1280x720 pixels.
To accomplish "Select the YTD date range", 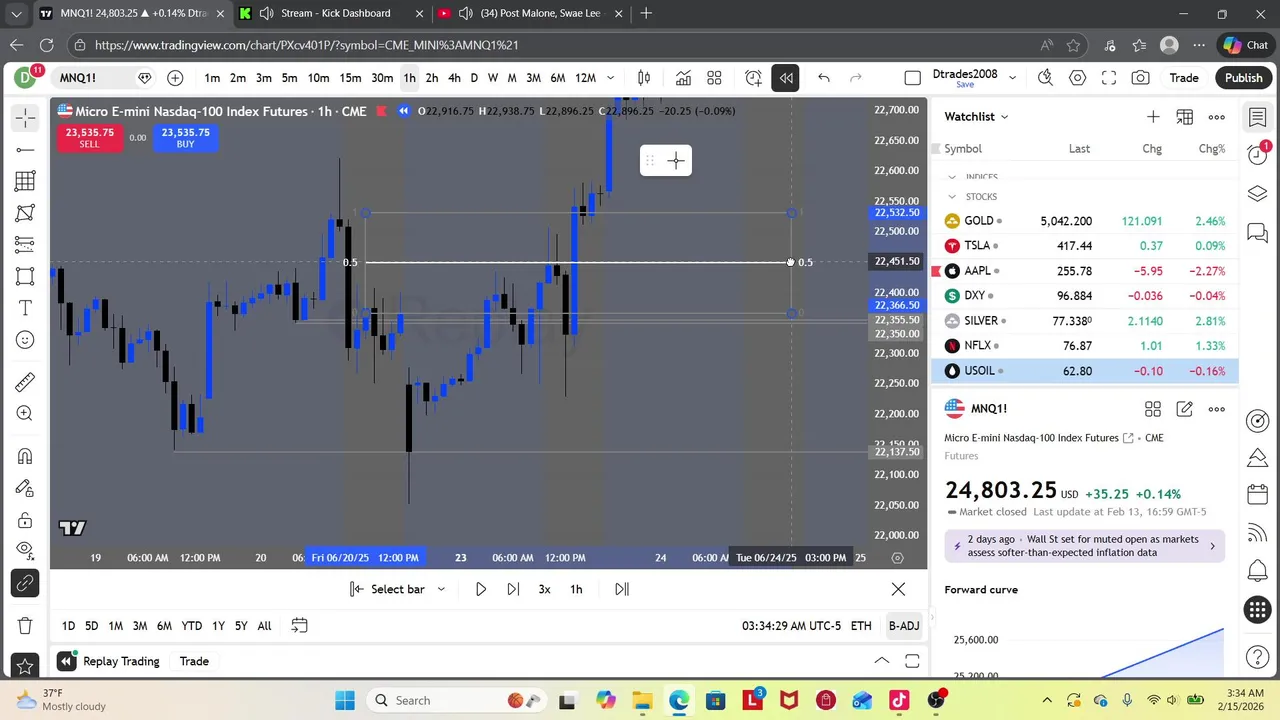I will coord(192,626).
